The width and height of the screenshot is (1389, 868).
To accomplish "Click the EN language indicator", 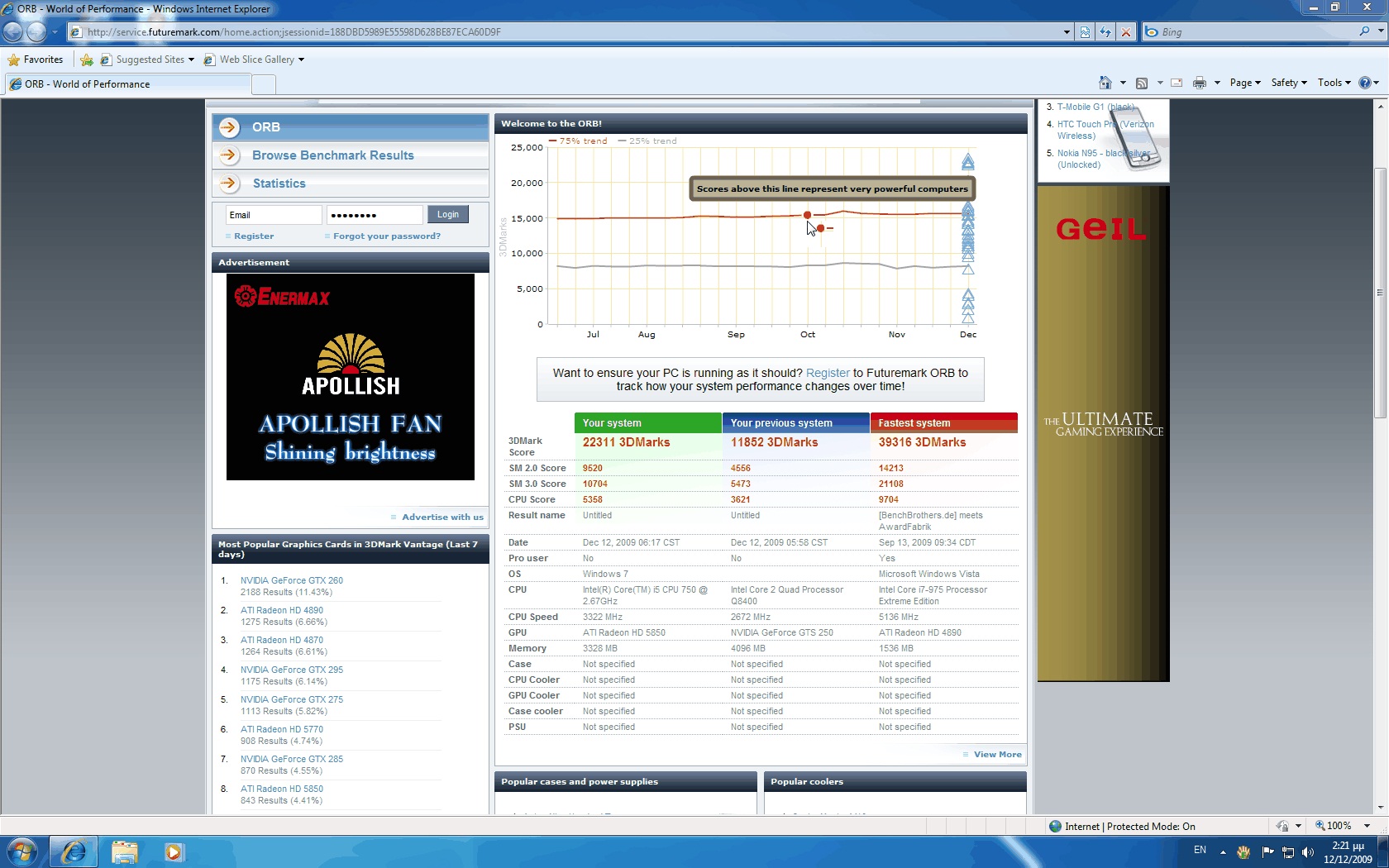I will pos(1200,851).
